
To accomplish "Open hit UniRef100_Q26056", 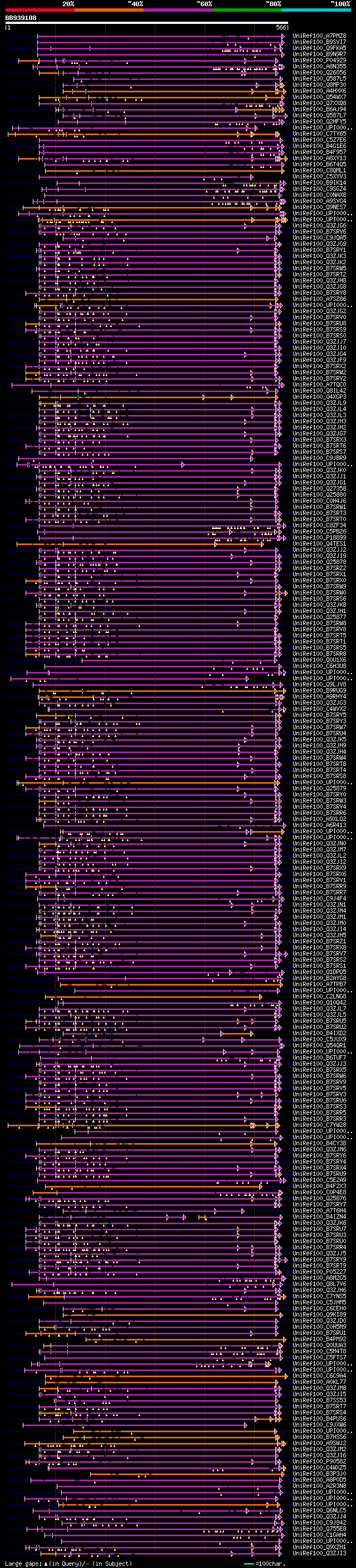I will (319, 72).
